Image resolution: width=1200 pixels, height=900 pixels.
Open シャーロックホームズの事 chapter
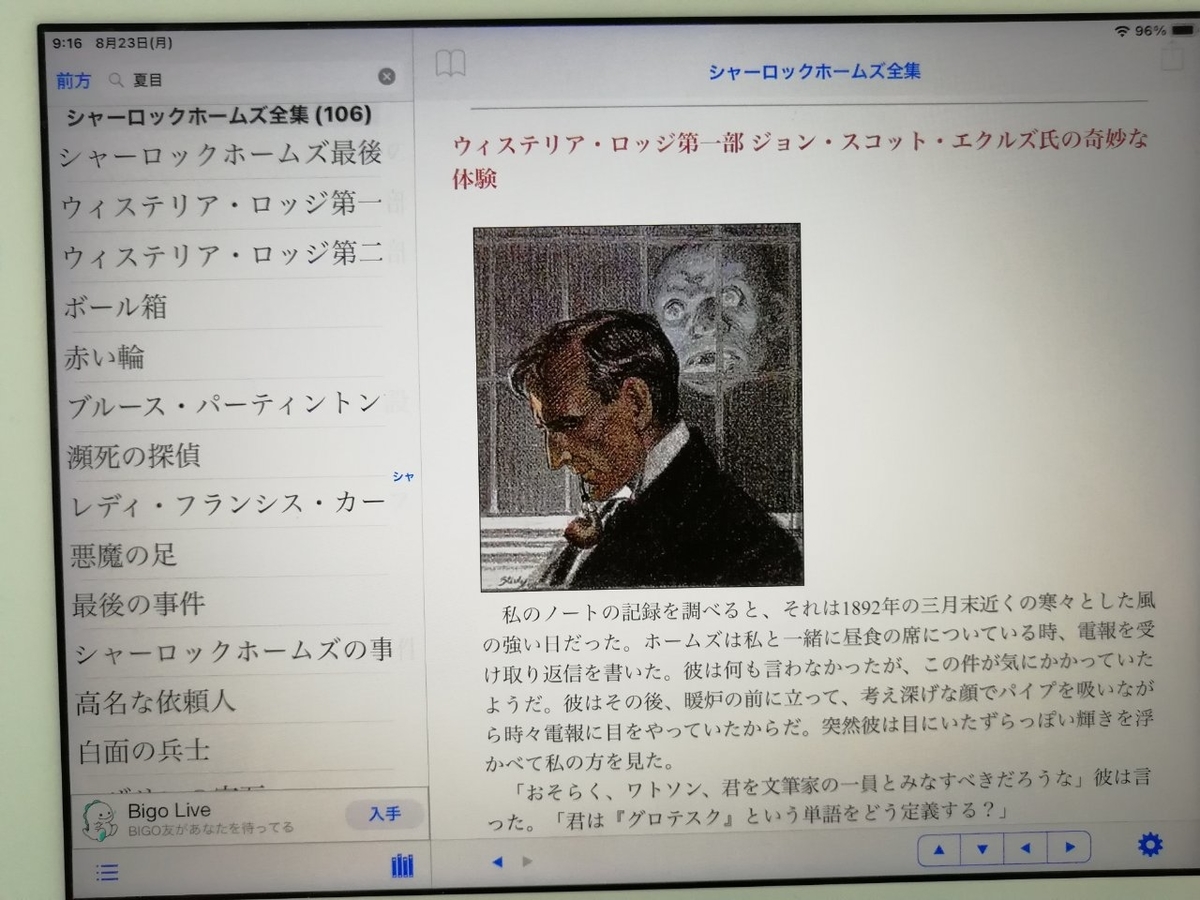[x=231, y=652]
